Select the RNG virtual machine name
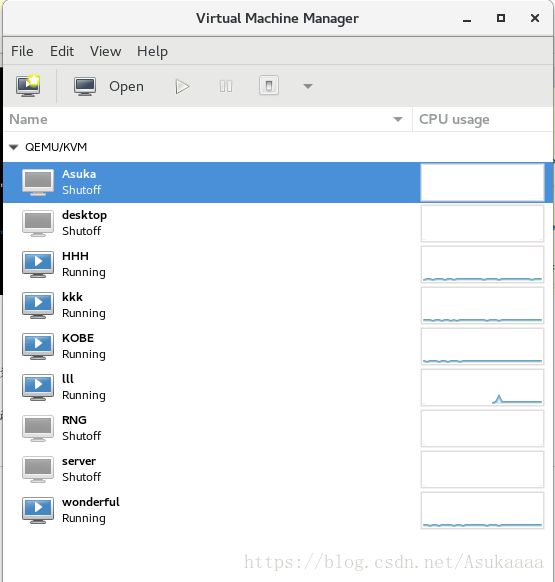The height and width of the screenshot is (582, 555). (74, 420)
